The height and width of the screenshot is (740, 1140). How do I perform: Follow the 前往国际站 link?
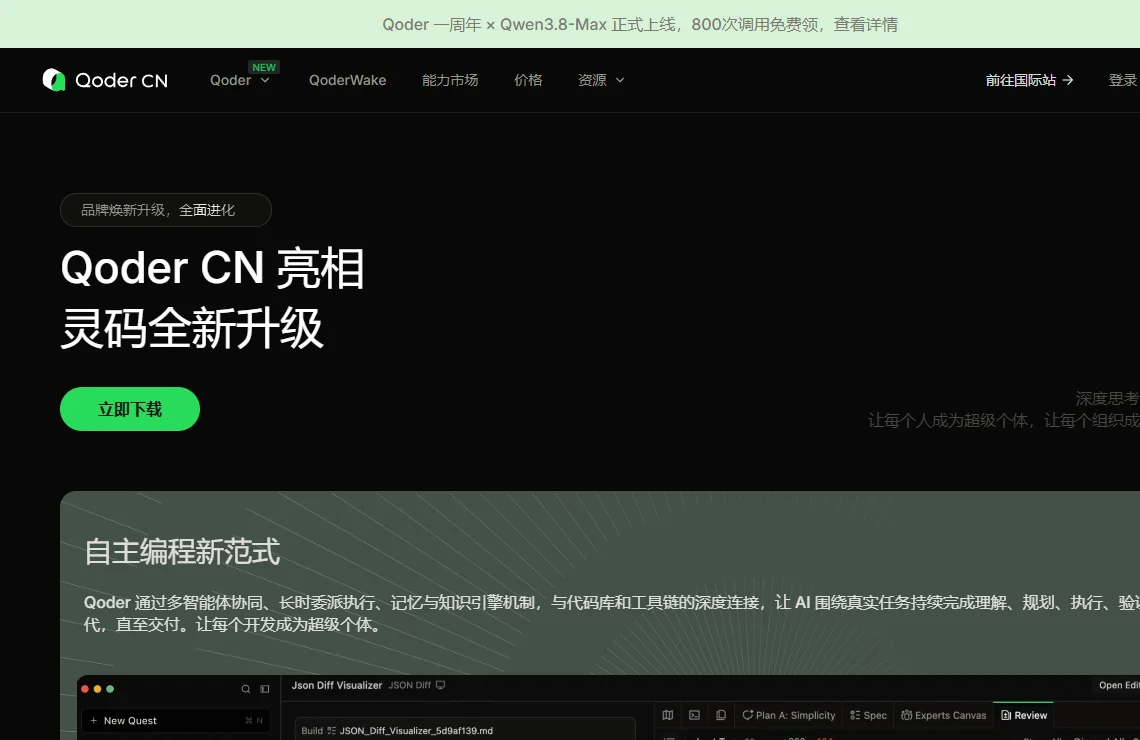click(x=1029, y=80)
